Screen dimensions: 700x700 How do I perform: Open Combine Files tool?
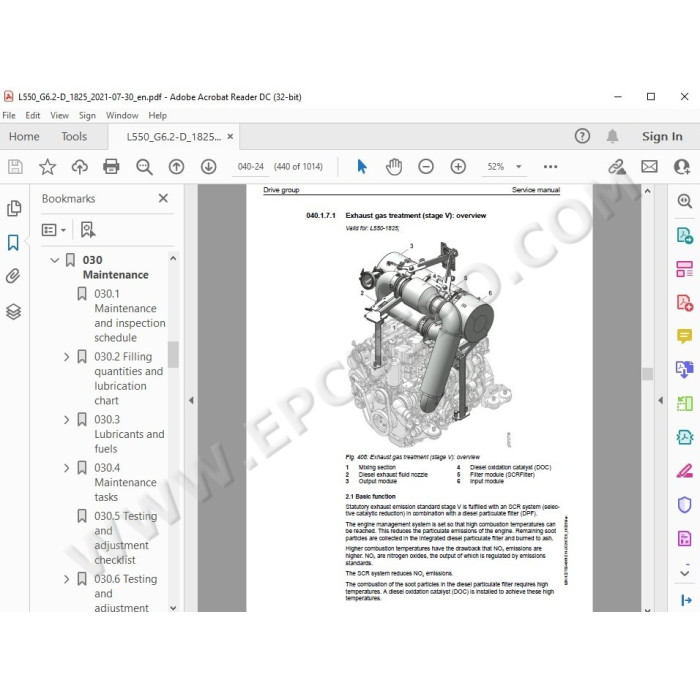point(684,370)
